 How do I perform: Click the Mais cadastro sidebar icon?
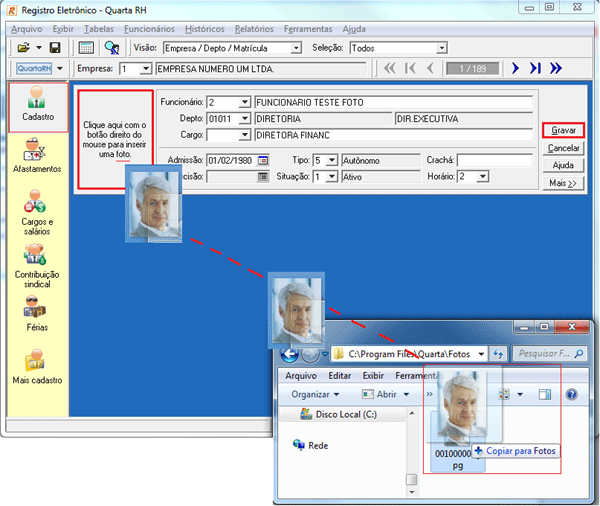(x=37, y=365)
